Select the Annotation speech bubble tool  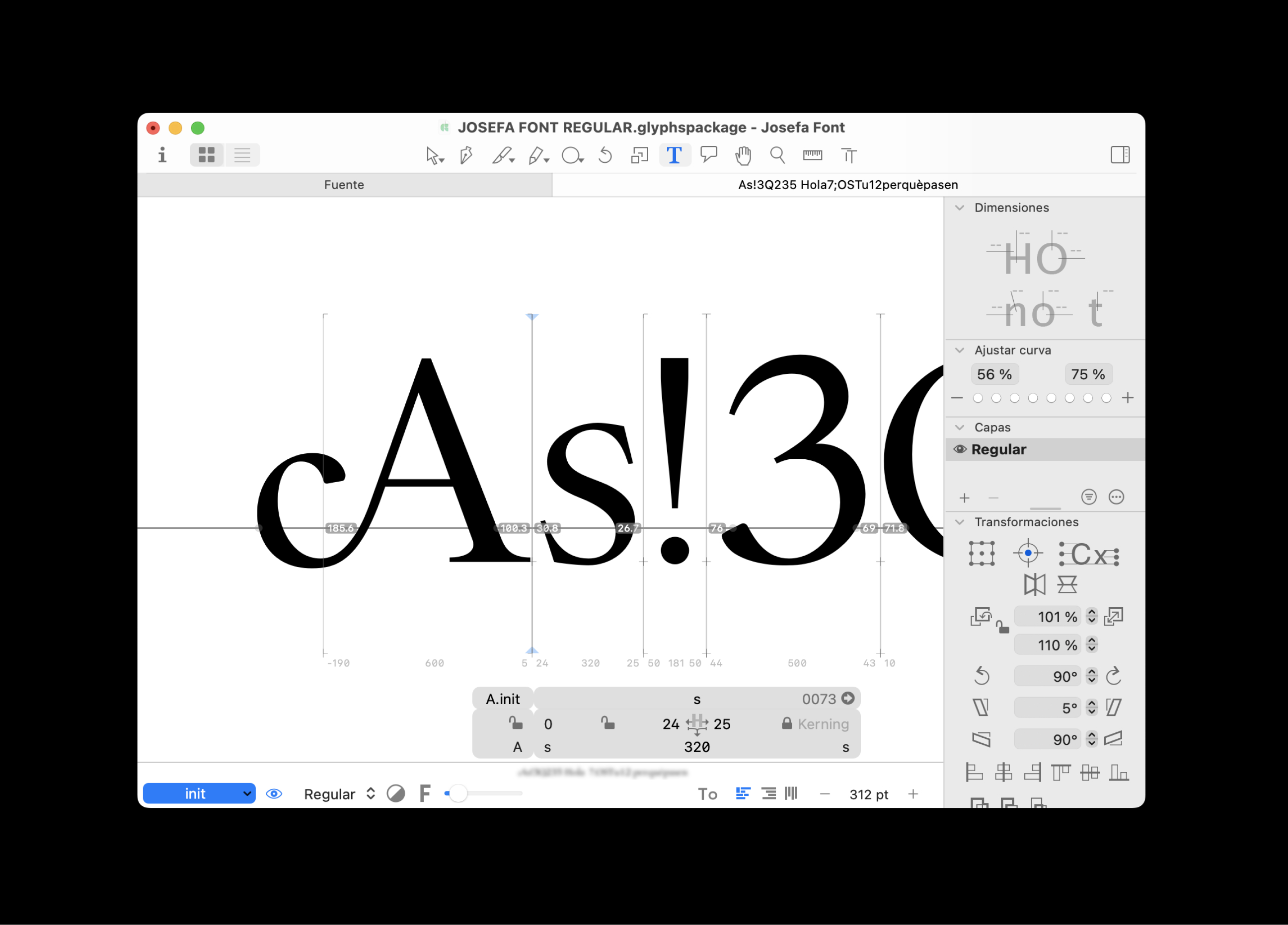tap(709, 154)
